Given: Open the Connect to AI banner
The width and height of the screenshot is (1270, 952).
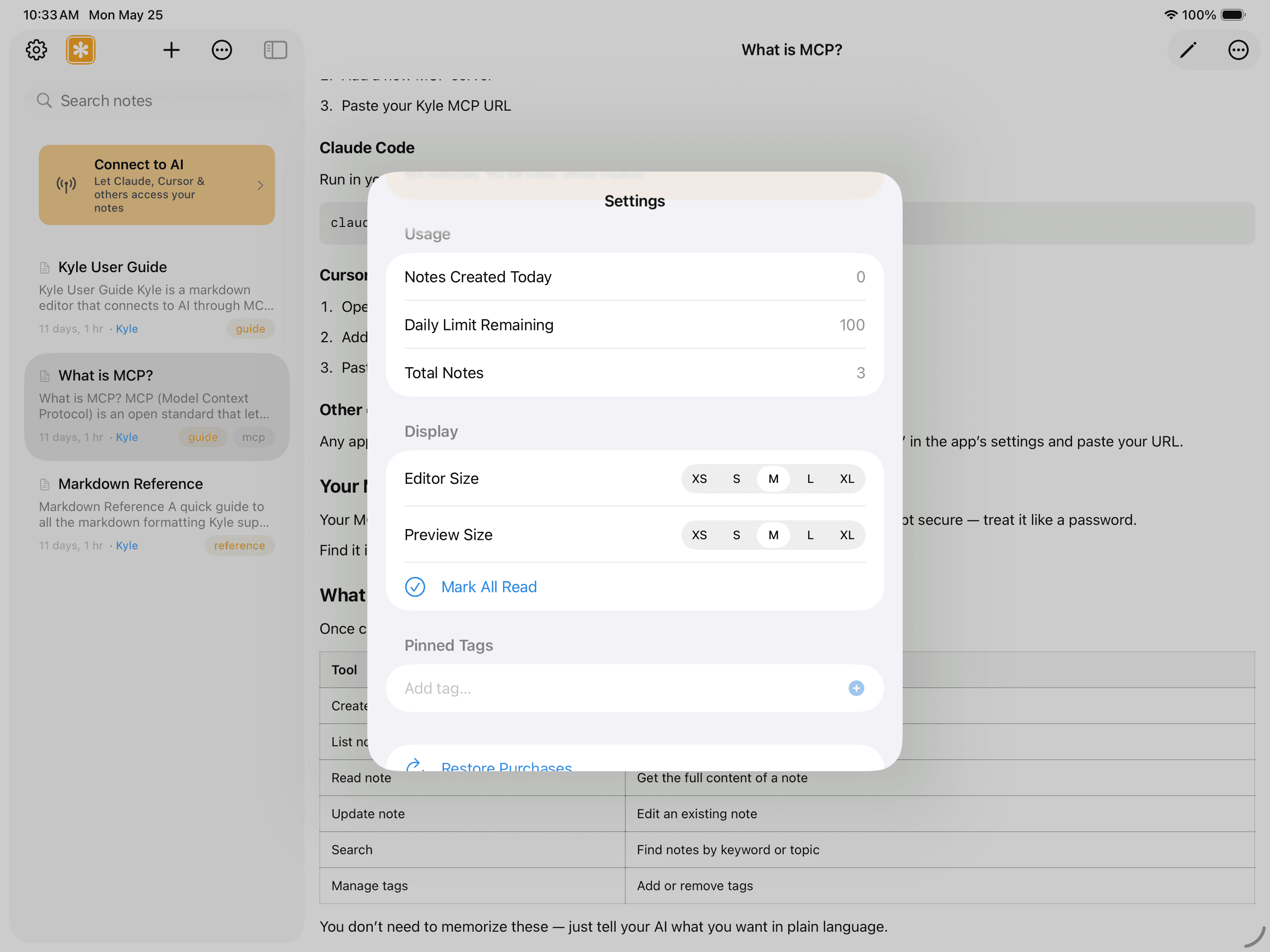Looking at the screenshot, I should (157, 185).
